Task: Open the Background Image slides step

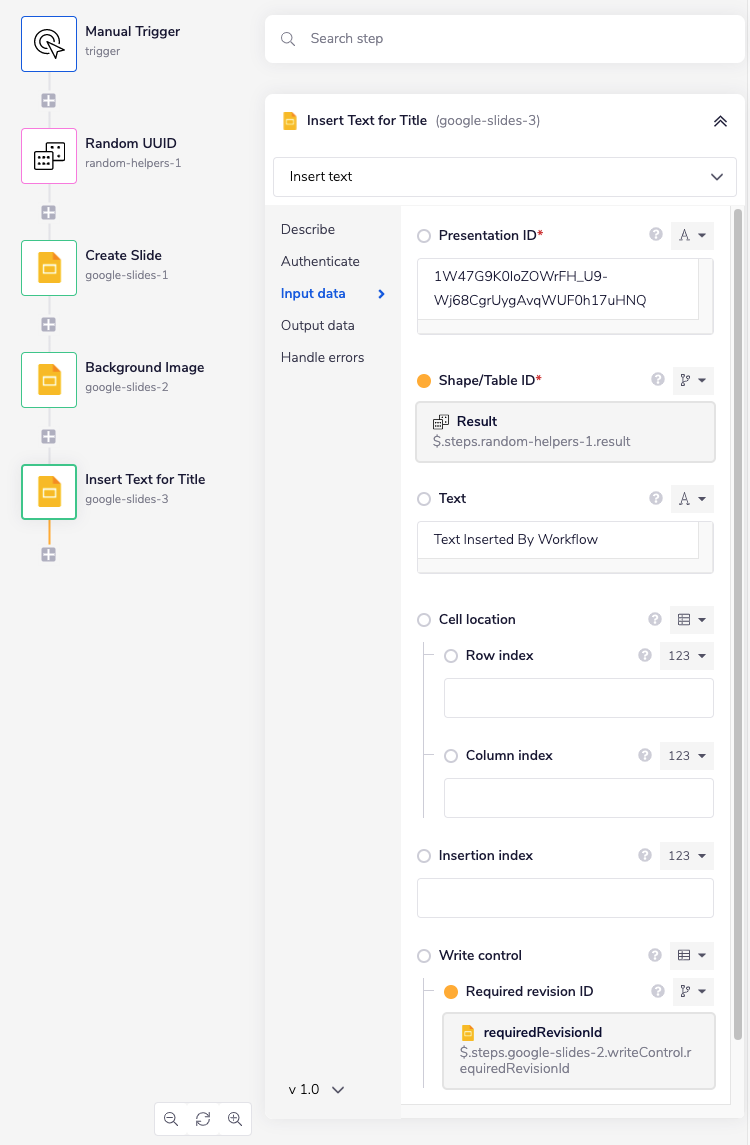Action: (x=48, y=379)
